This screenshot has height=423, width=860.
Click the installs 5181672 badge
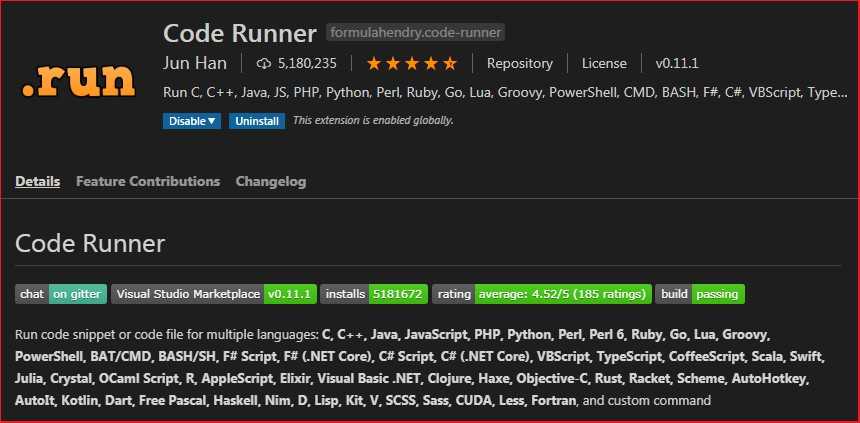pyautogui.click(x=374, y=294)
